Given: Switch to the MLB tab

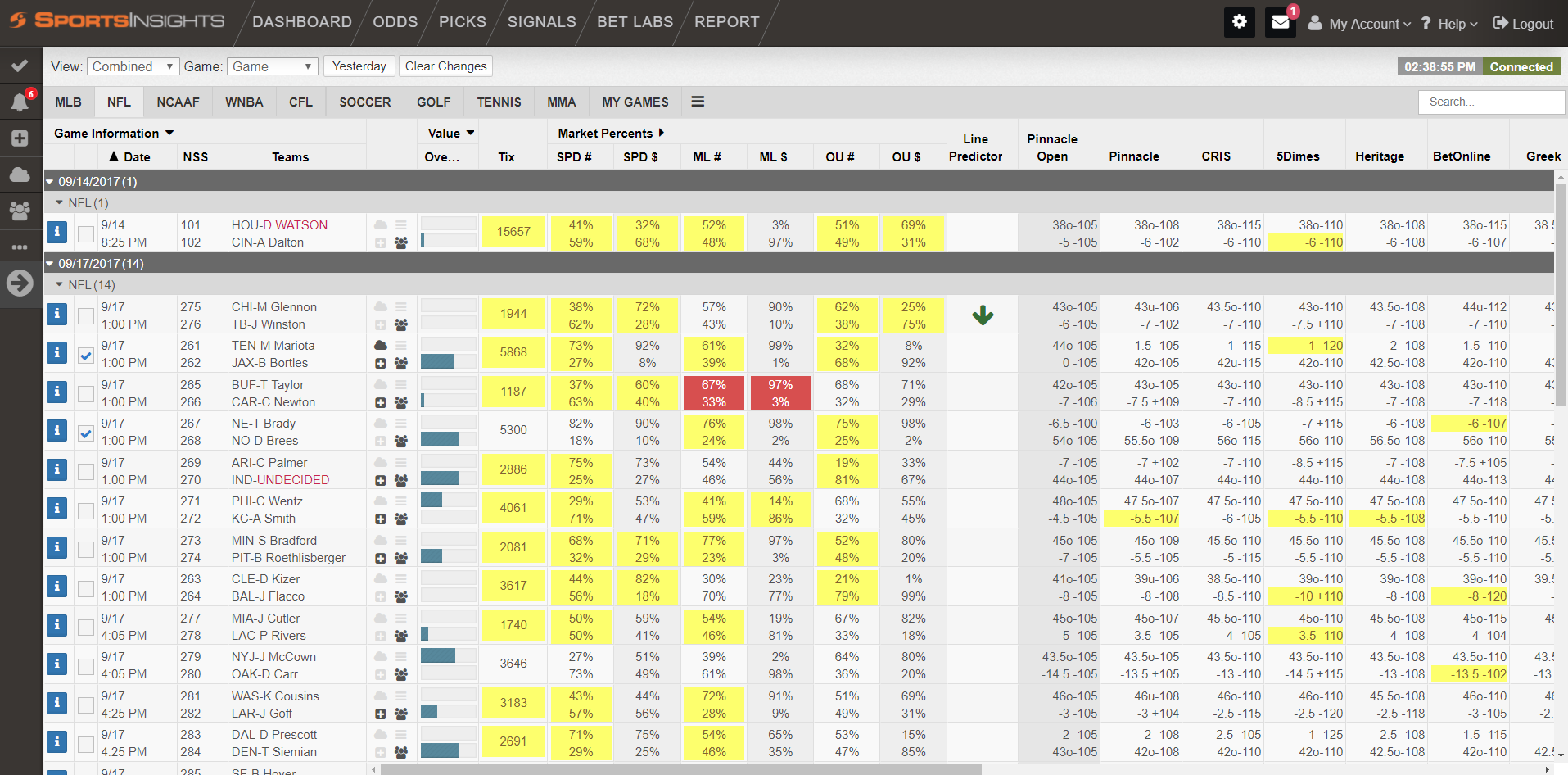Looking at the screenshot, I should pos(68,102).
